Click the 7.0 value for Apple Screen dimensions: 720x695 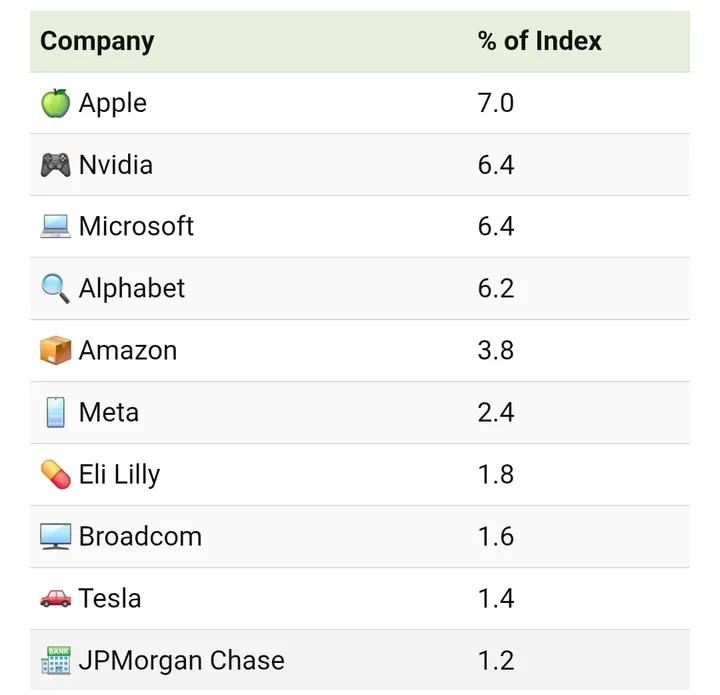(x=495, y=103)
